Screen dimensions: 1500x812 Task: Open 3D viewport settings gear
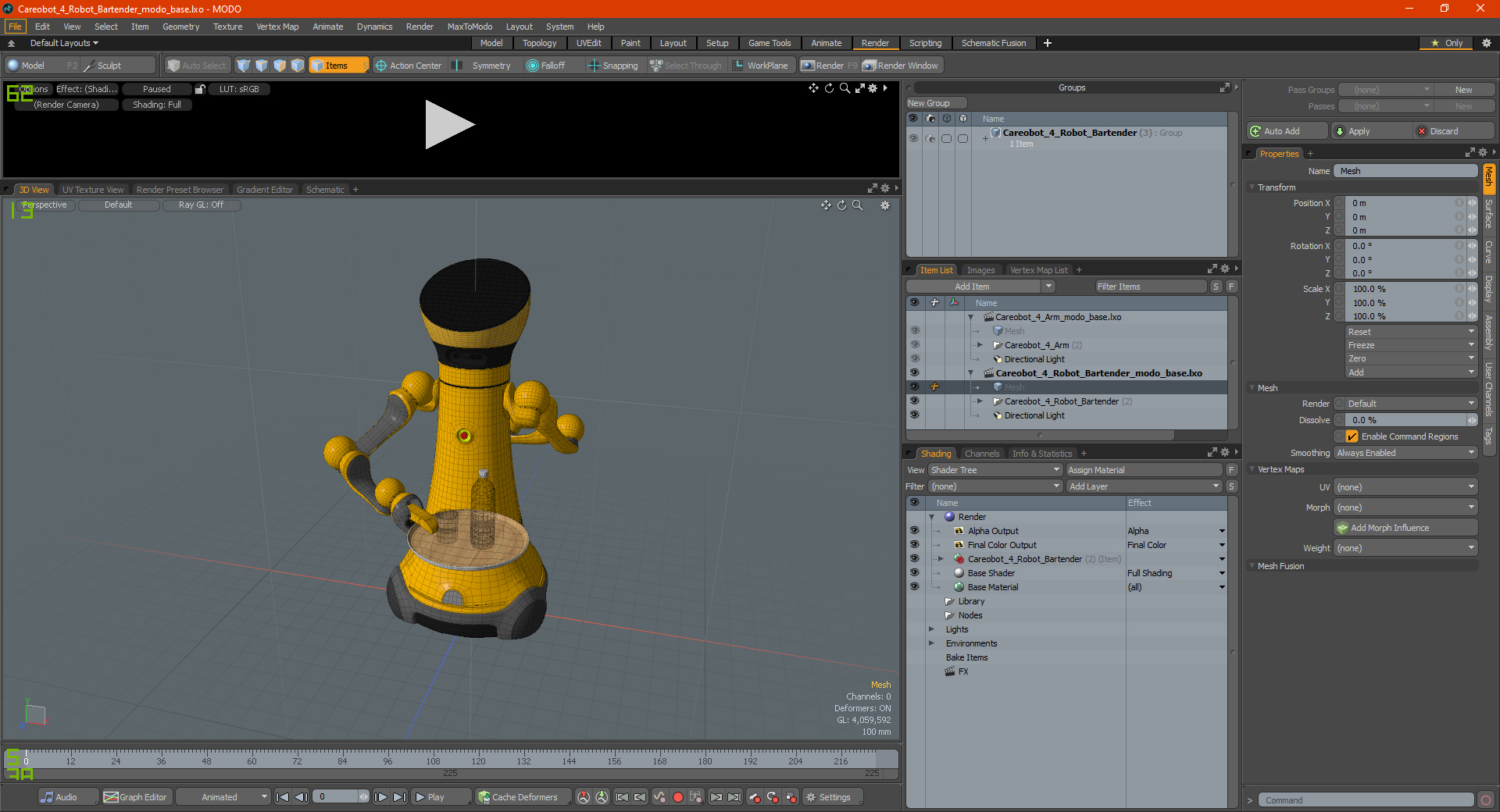click(x=885, y=205)
